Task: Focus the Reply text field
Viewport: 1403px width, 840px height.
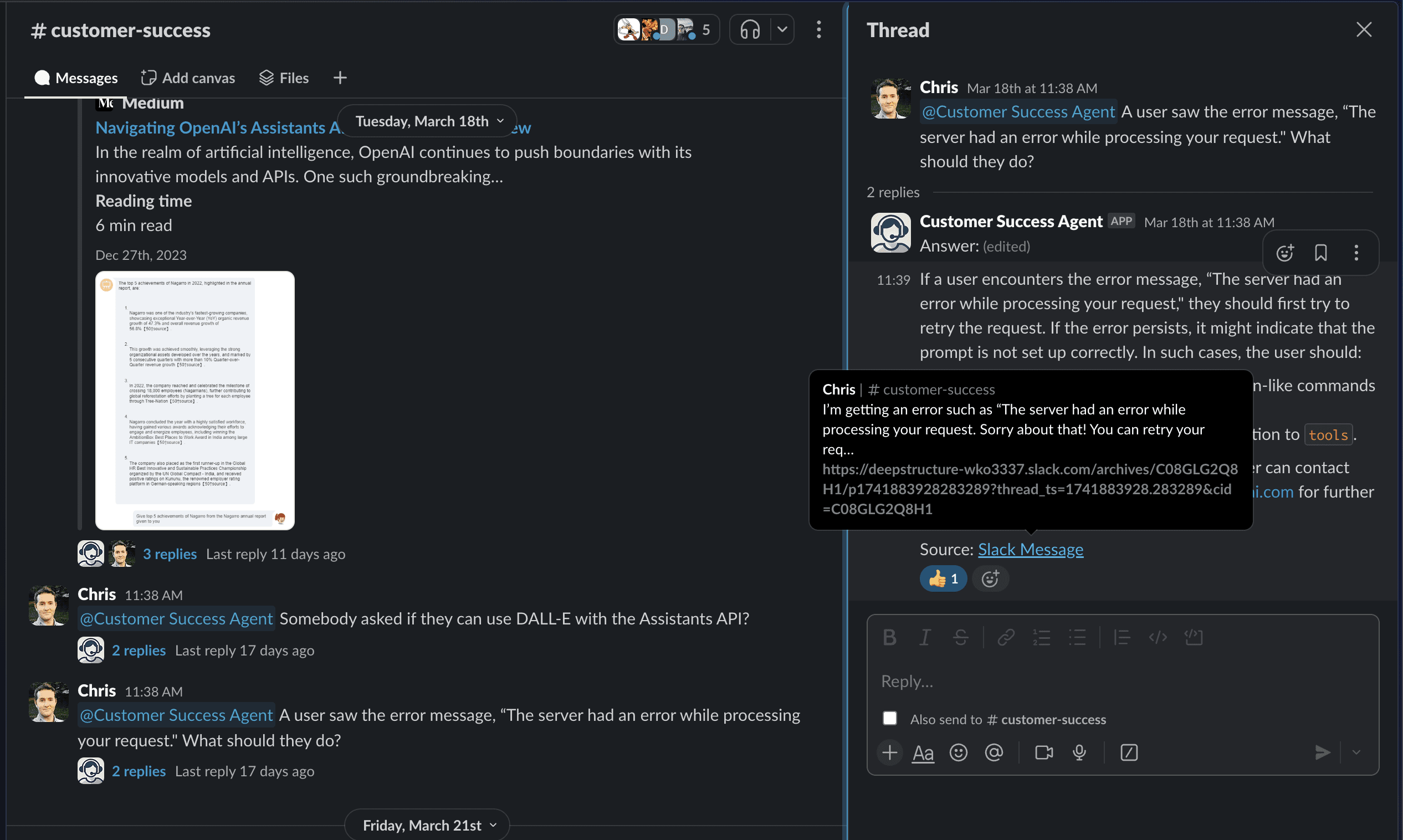Action: point(1122,682)
